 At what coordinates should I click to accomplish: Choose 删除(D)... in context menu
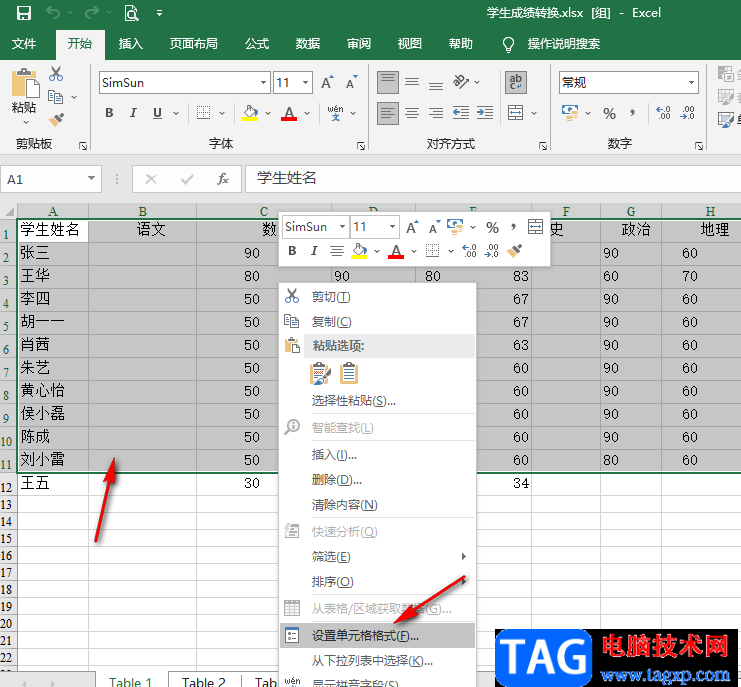click(x=378, y=480)
